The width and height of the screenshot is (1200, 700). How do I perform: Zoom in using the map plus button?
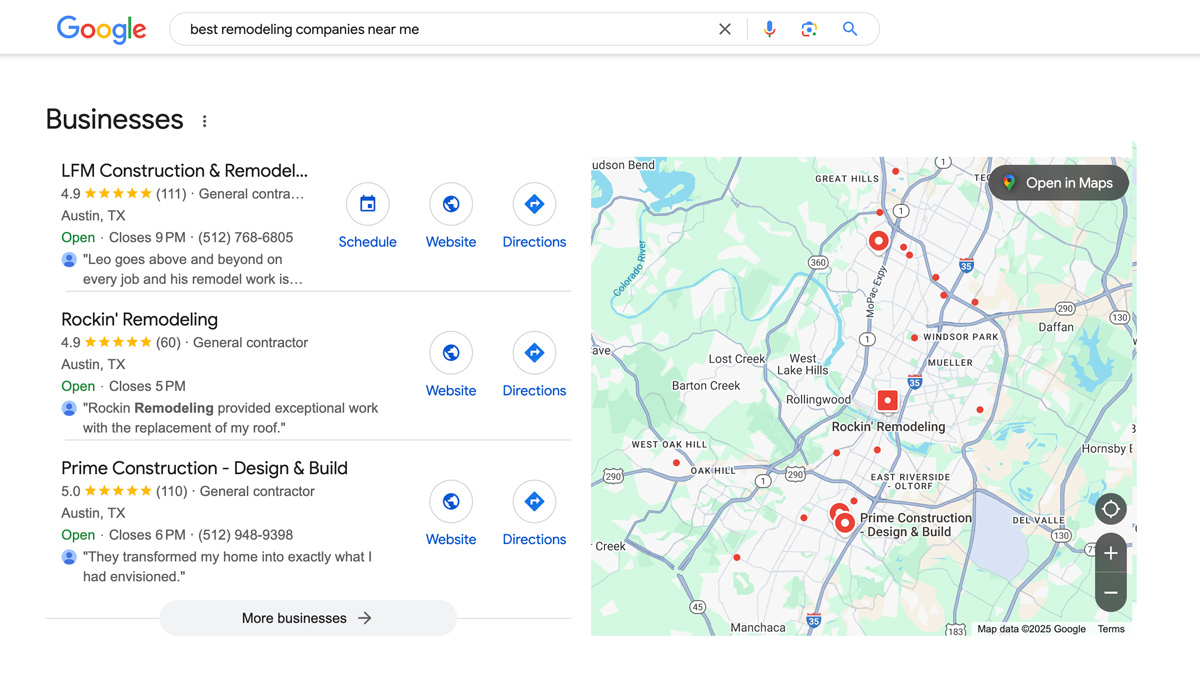(1110, 552)
